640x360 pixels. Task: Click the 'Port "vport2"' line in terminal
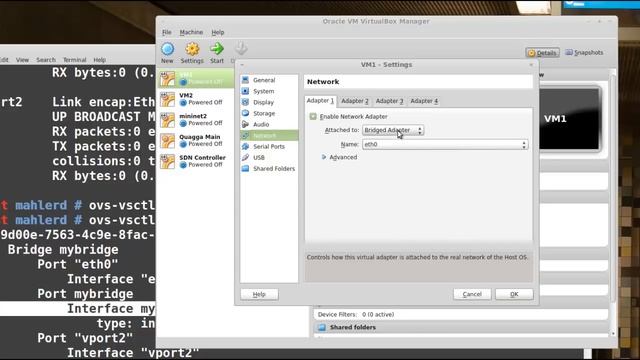pos(85,338)
